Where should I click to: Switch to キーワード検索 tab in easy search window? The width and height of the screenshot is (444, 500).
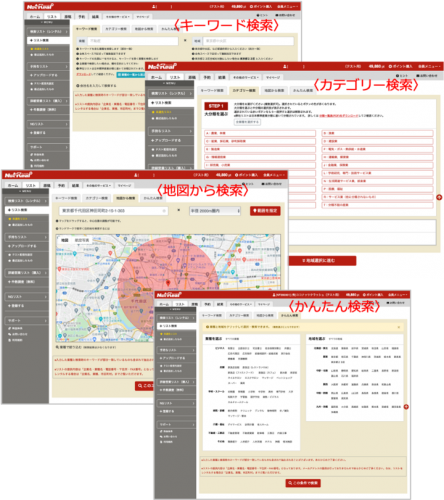click(212, 315)
